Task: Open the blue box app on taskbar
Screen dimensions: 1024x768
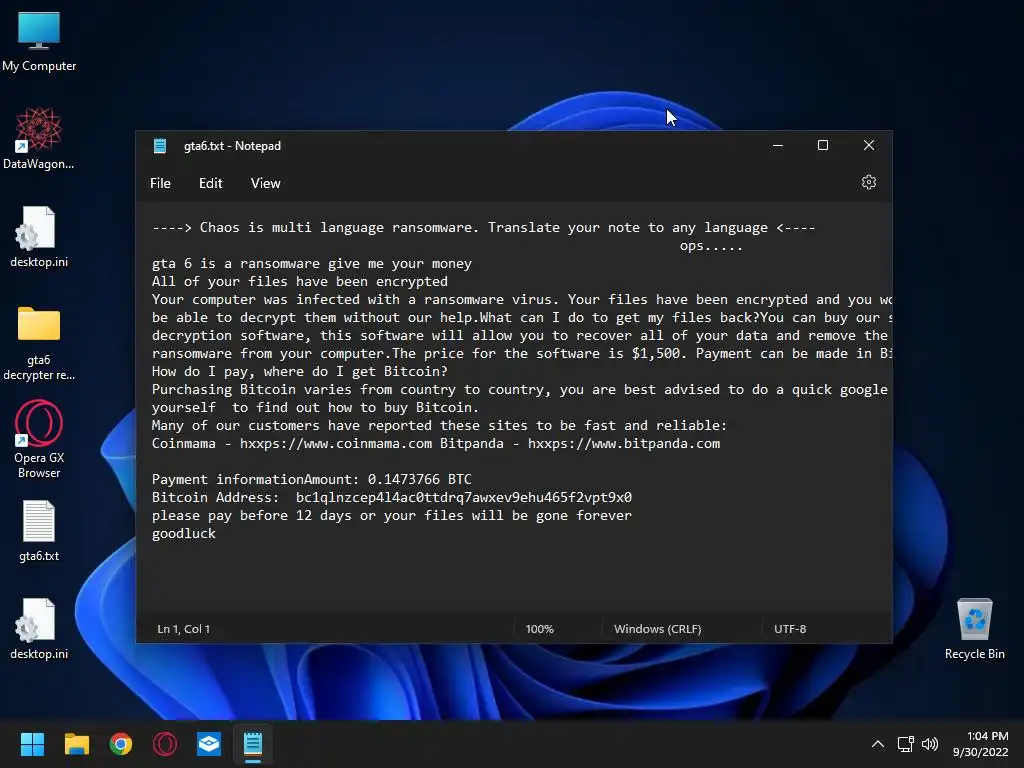Action: tap(209, 744)
